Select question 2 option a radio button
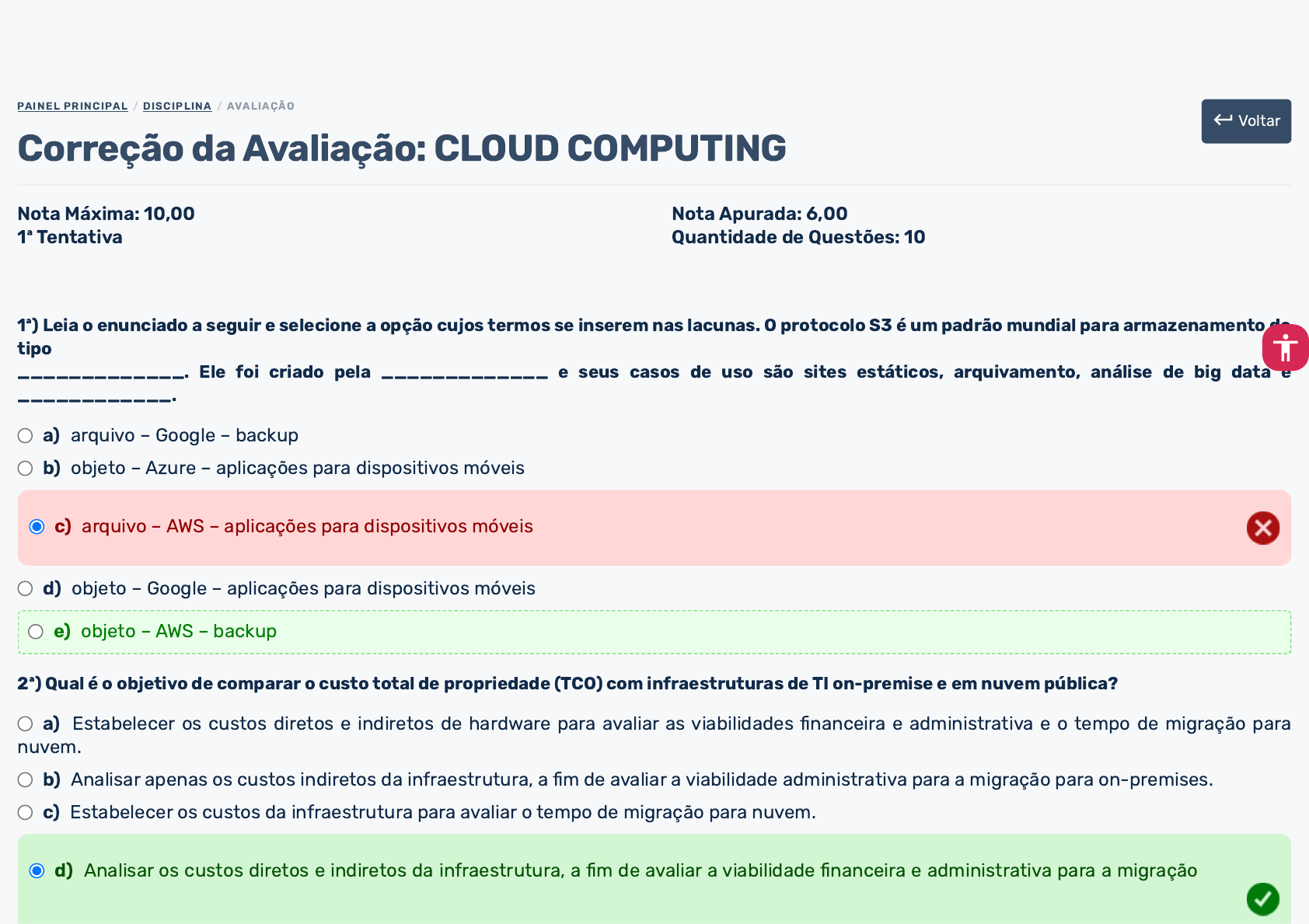Image resolution: width=1309 pixels, height=924 pixels. pyautogui.click(x=26, y=724)
